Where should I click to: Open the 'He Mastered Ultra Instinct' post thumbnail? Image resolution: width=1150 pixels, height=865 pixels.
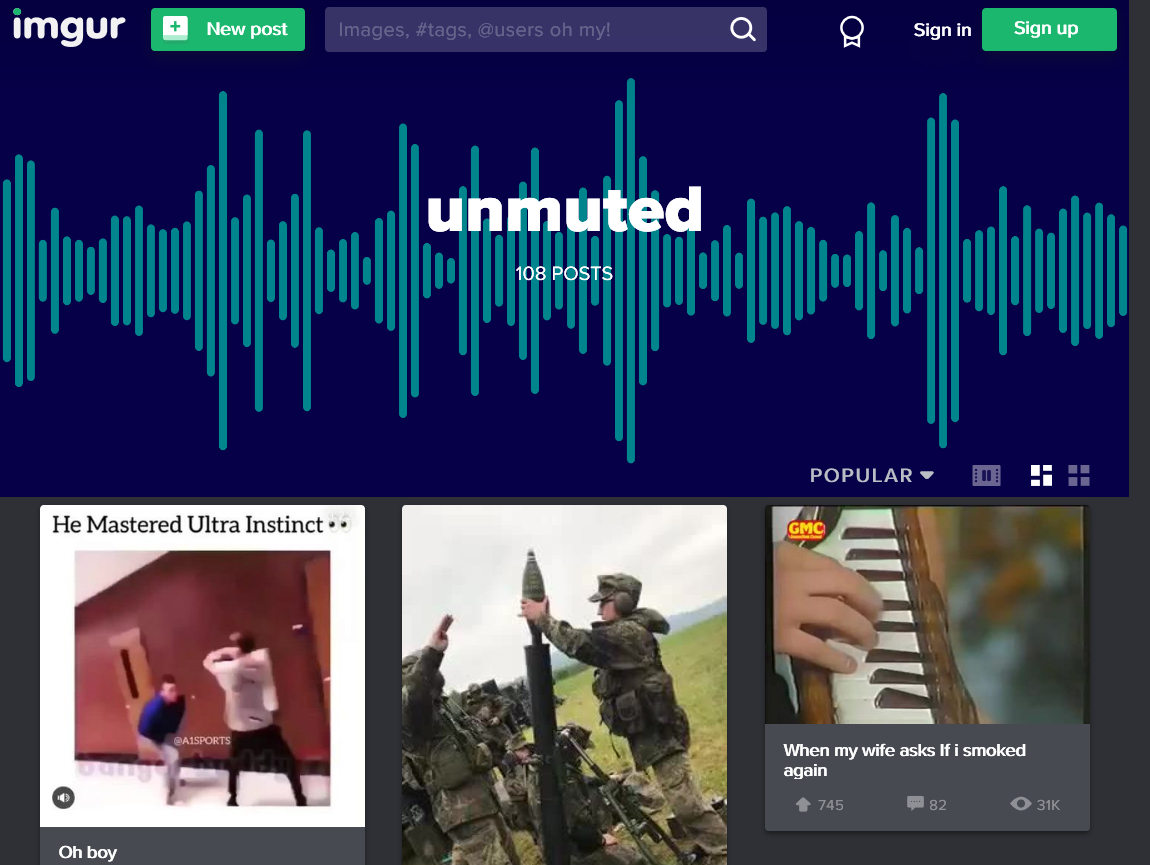(x=202, y=665)
